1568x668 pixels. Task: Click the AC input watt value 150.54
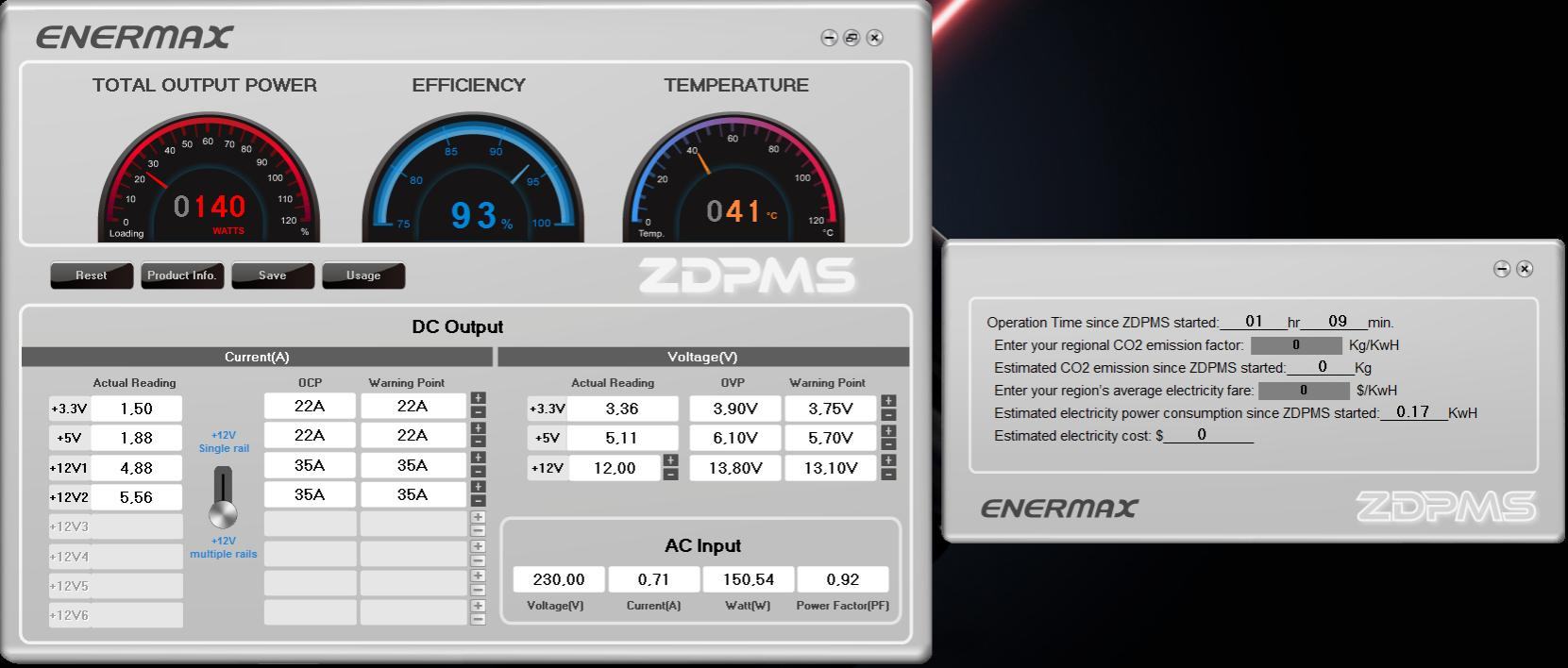coord(749,579)
